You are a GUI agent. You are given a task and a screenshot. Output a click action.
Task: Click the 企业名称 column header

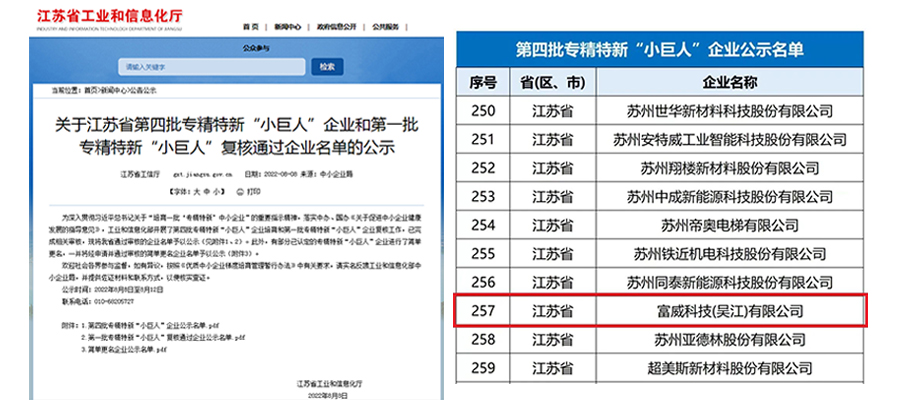click(x=730, y=83)
